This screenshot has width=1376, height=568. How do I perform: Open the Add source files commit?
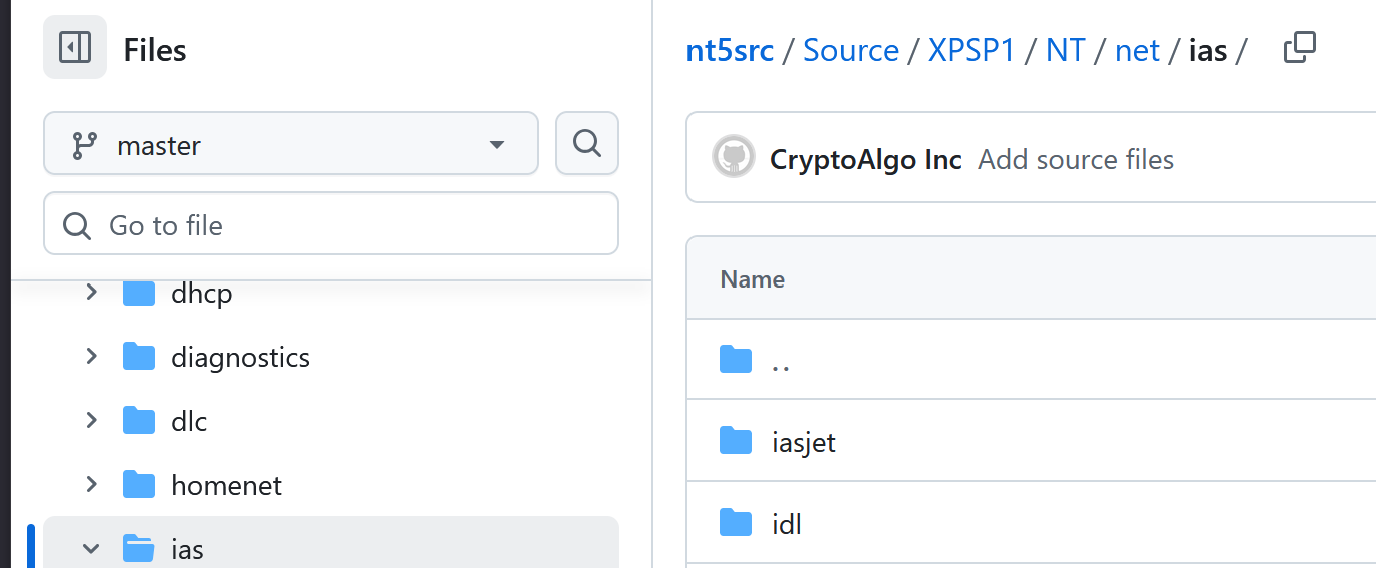pos(1075,159)
